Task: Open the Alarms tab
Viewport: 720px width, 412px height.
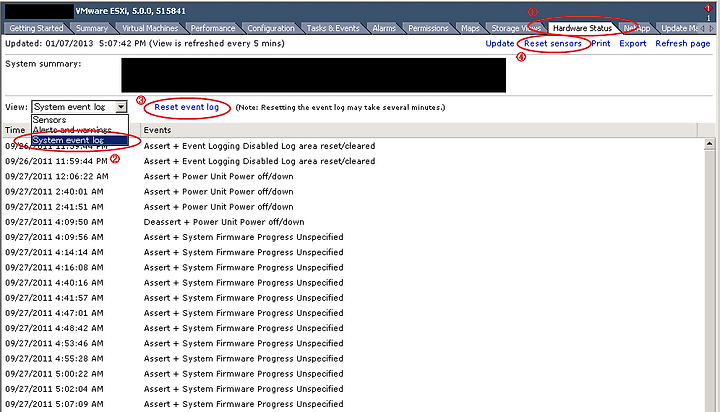Action: pyautogui.click(x=384, y=28)
